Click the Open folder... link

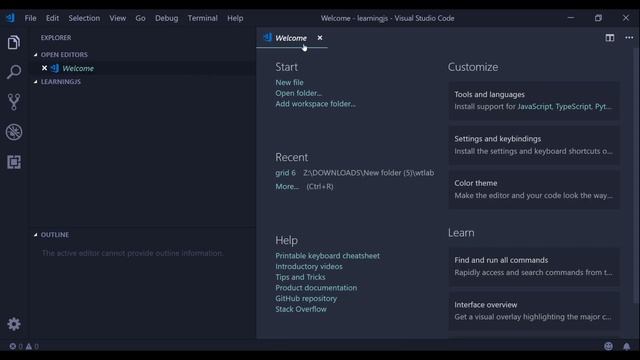point(298,93)
